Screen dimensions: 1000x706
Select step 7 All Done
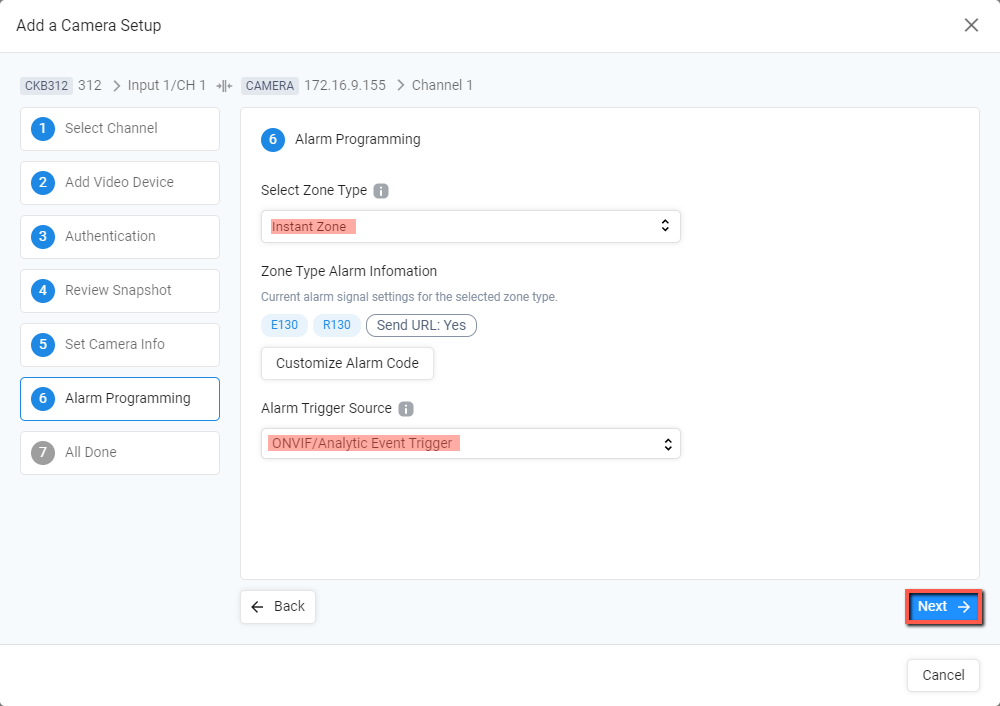pyautogui.click(x=120, y=453)
